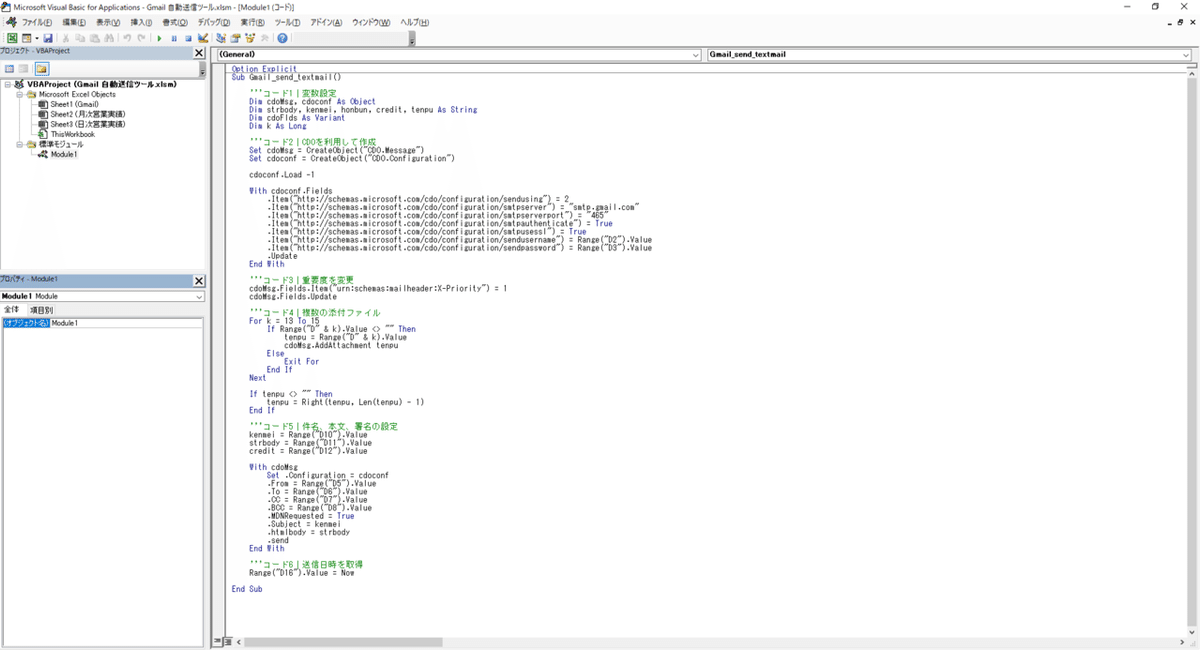The image size is (1200, 650).
Task: Click Full Module View button at bottom of code
Action: [228, 642]
